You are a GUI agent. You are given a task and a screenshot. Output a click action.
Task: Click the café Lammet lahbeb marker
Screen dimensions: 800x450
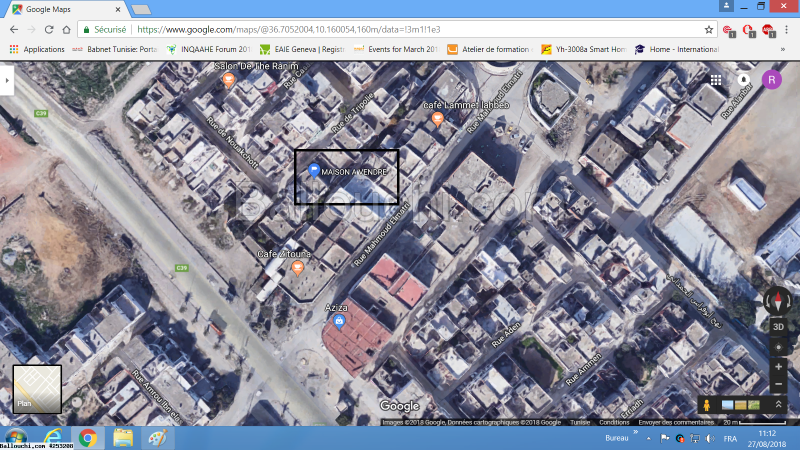point(437,119)
